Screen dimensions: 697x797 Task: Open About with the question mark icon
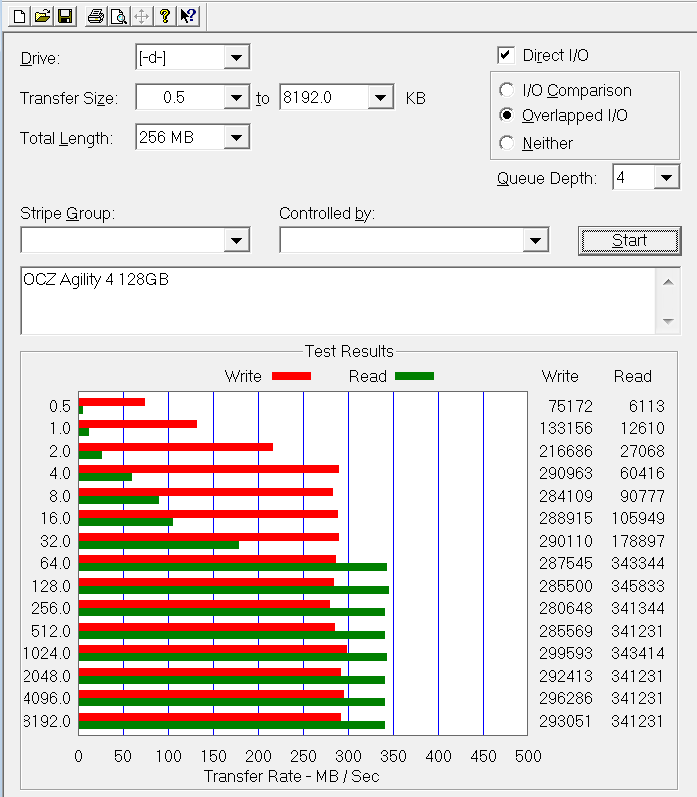[x=164, y=16]
